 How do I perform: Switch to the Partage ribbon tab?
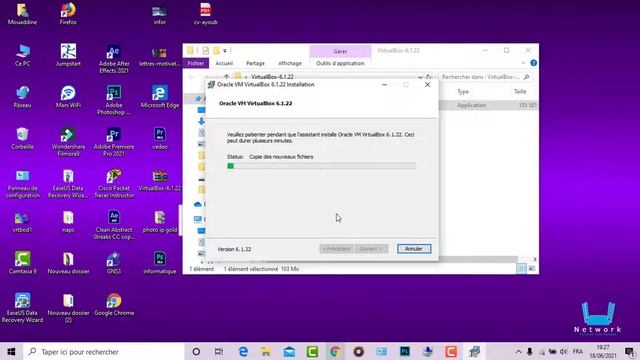pyautogui.click(x=255, y=63)
